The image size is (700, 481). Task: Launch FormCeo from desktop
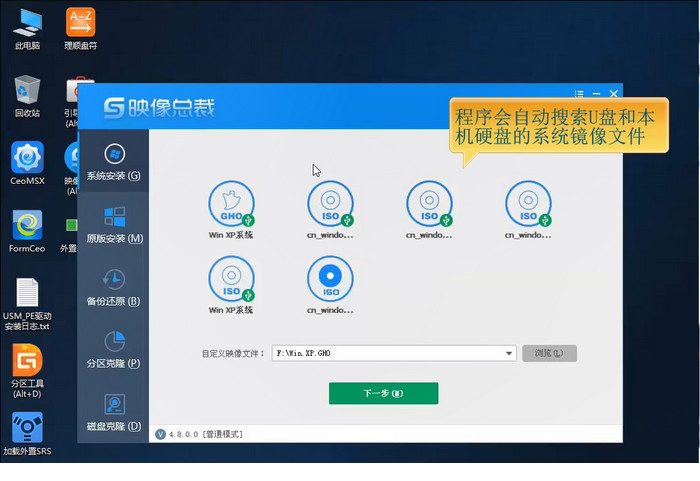[27, 231]
